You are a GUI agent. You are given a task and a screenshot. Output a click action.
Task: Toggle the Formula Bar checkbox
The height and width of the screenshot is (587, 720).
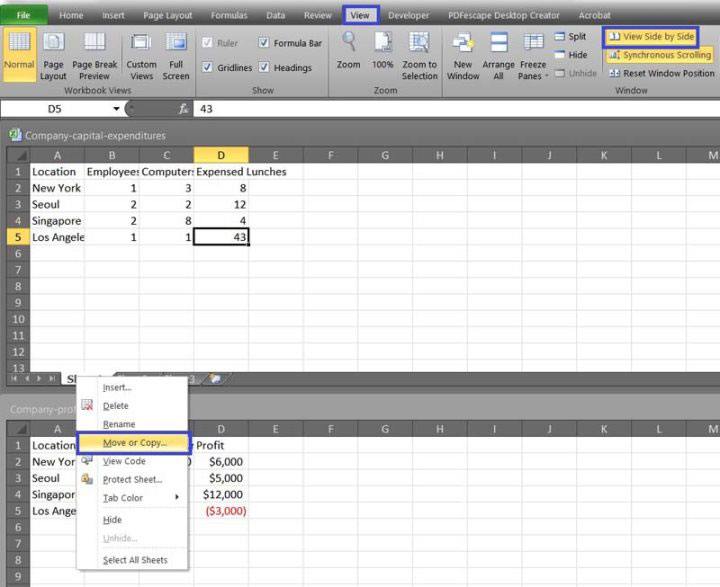pos(264,43)
